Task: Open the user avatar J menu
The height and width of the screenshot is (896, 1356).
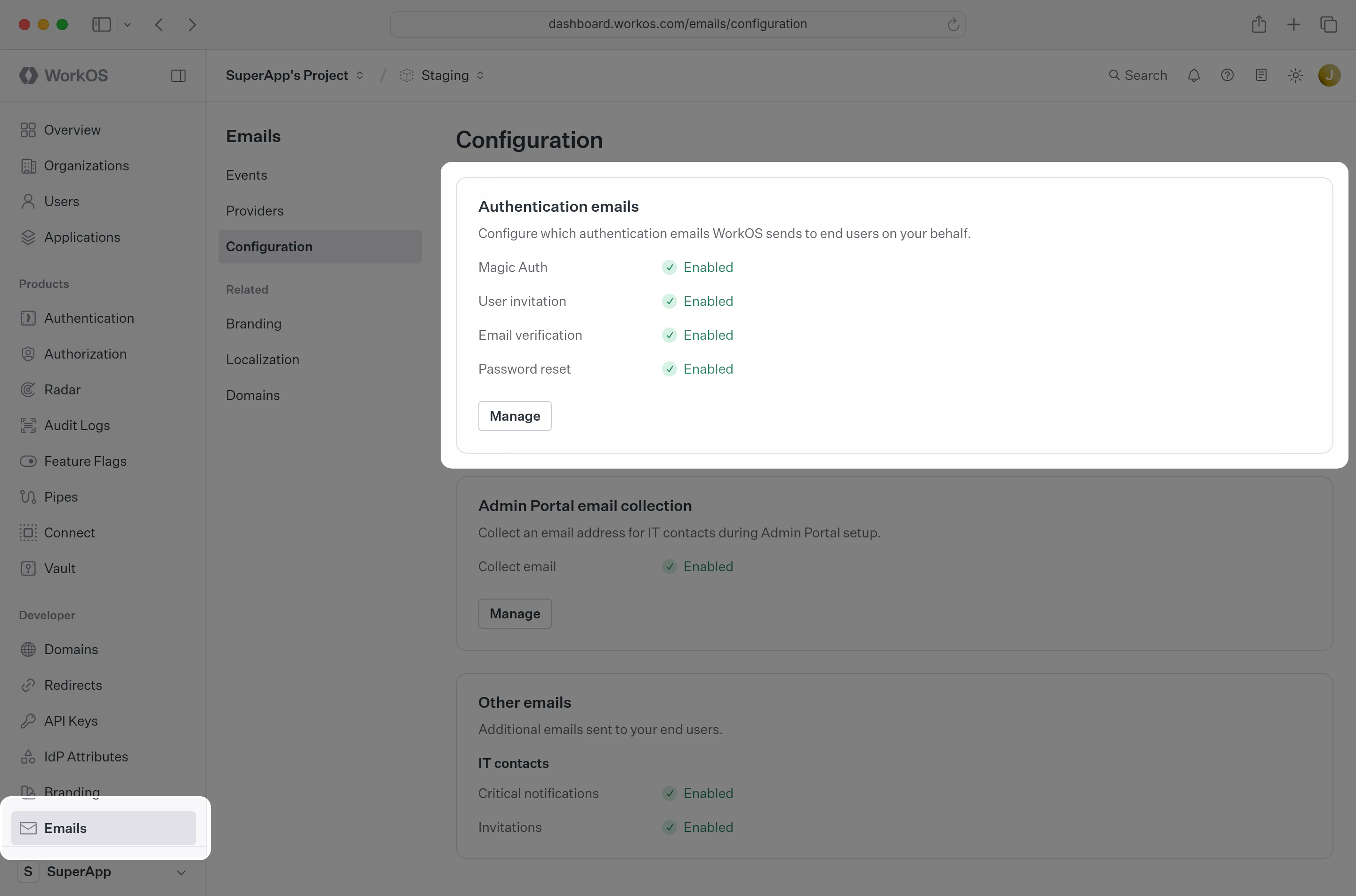Action: [1329, 75]
